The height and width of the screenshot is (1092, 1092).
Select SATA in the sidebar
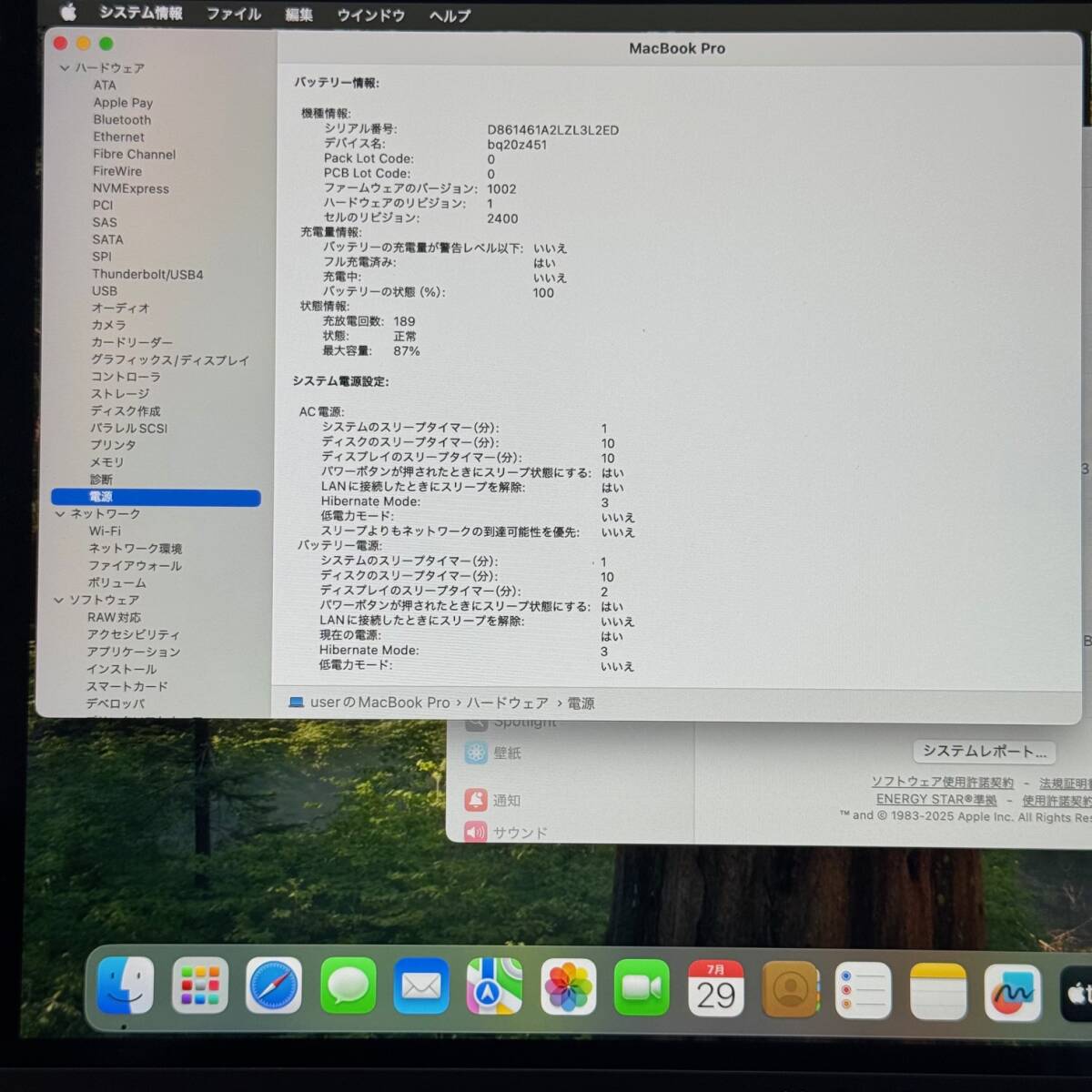click(106, 239)
